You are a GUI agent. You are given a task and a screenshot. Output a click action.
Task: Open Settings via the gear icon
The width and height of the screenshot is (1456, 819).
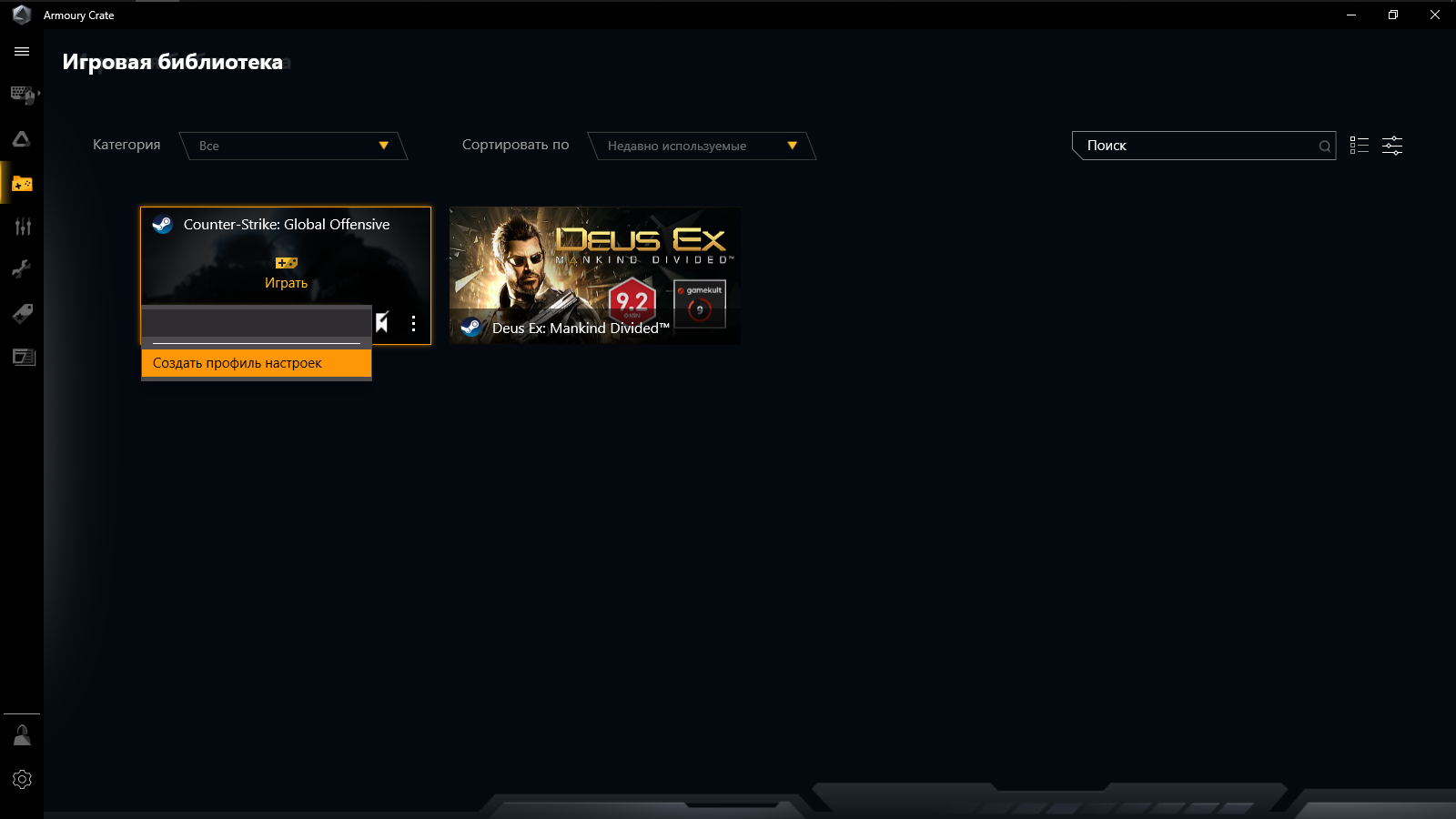tap(22, 780)
